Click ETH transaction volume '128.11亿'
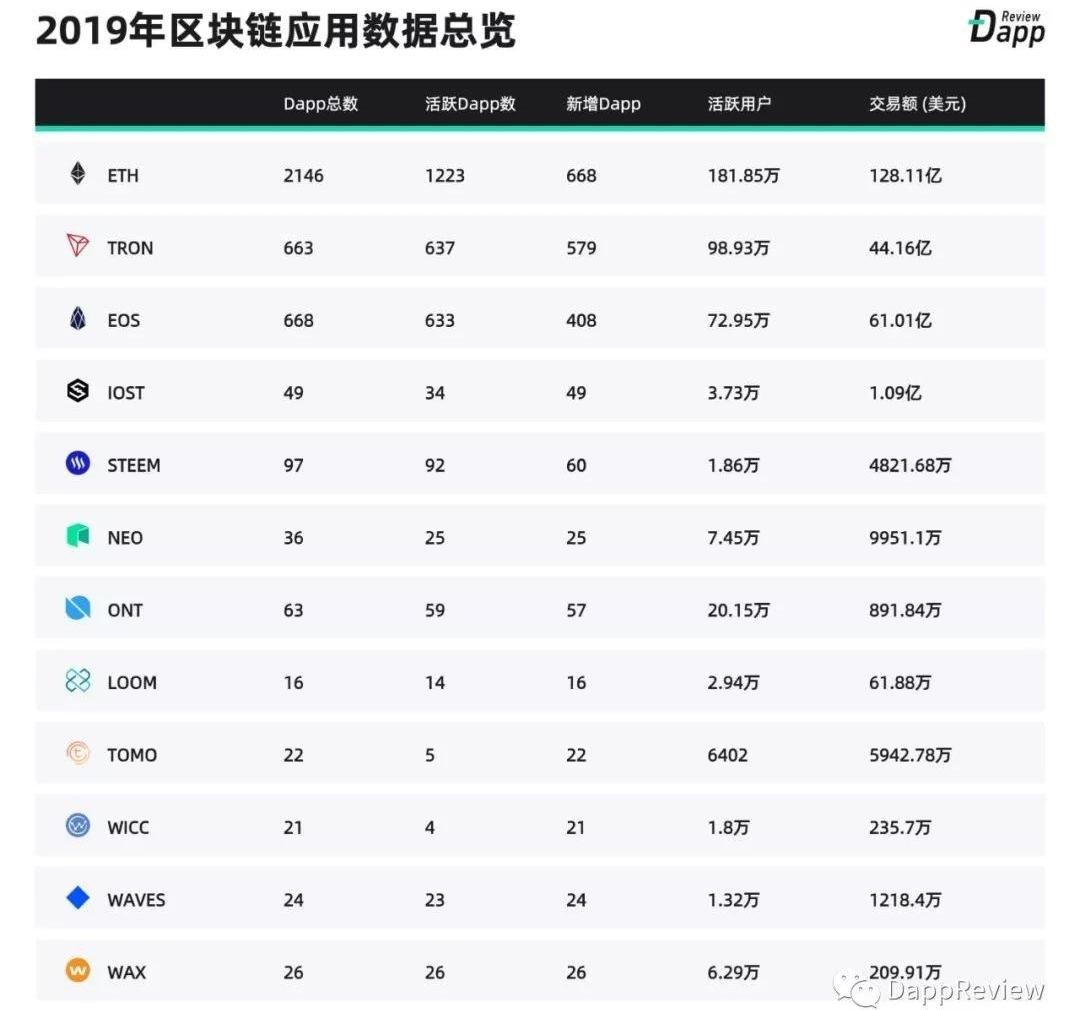The width and height of the screenshot is (1080, 1010). 905,176
